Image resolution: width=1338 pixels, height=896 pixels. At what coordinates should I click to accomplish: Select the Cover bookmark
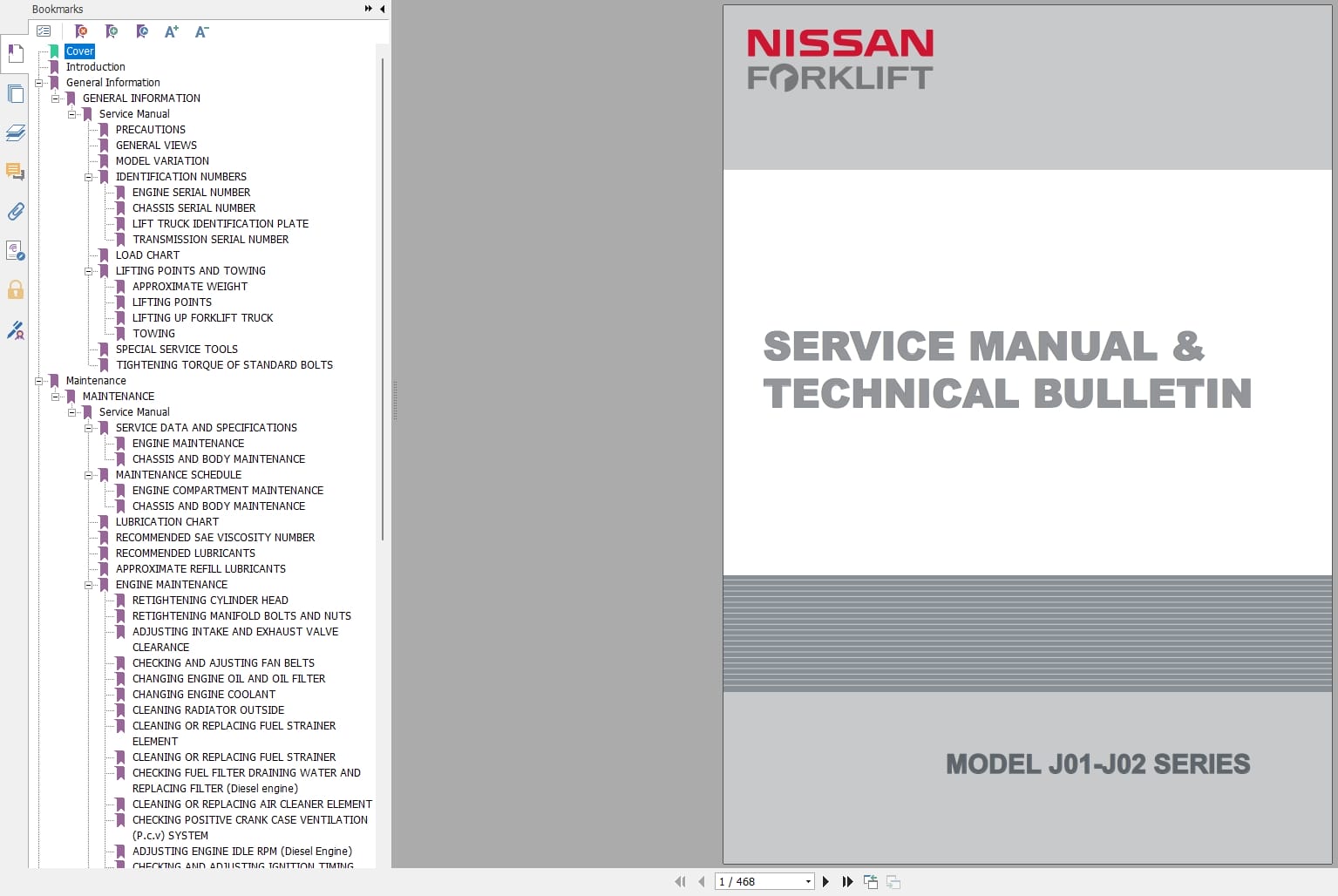79,51
